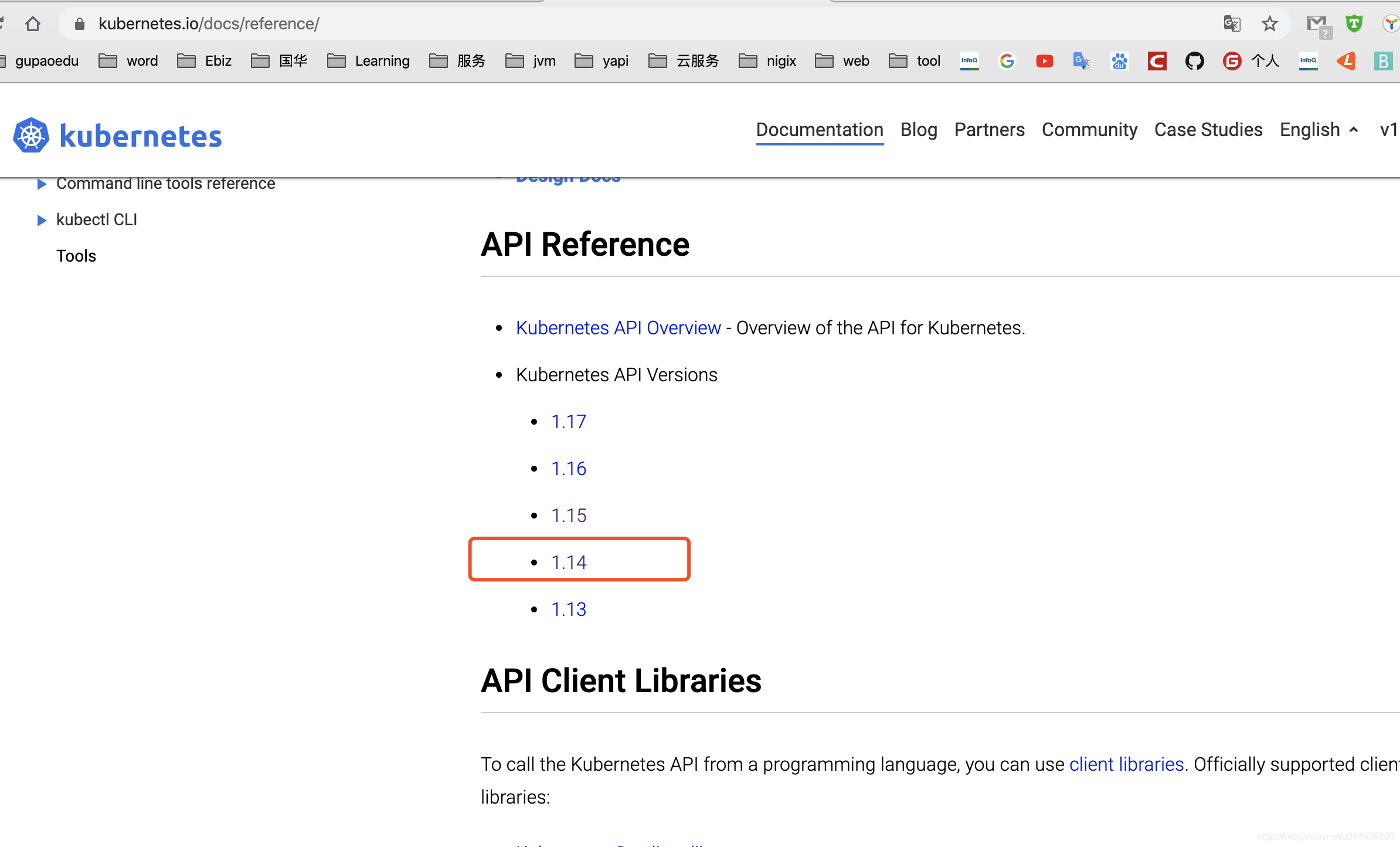Open the nigix bookmark folder
Viewport: 1400px width, 847px height.
(767, 61)
